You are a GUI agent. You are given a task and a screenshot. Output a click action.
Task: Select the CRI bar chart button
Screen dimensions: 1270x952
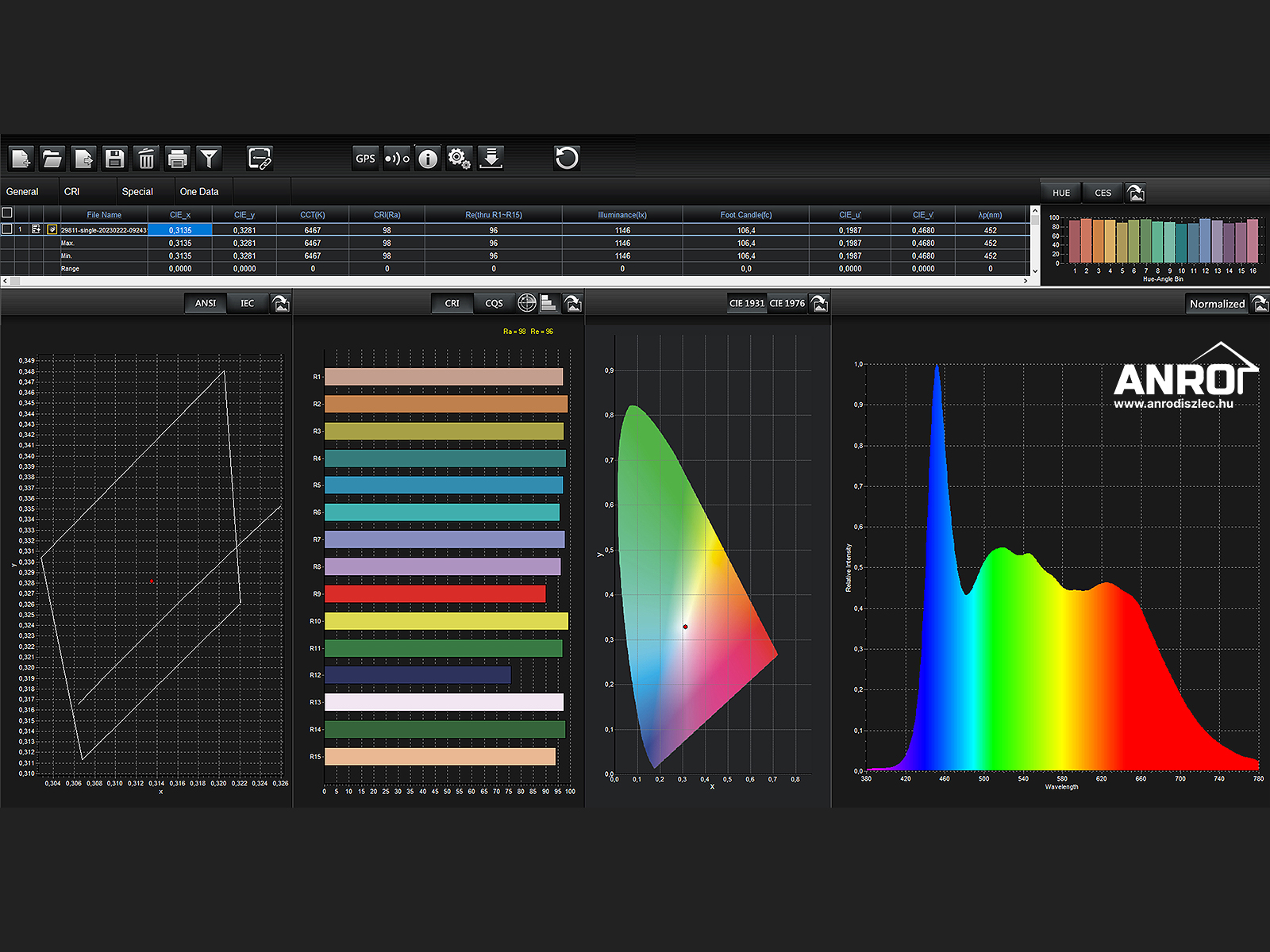[452, 303]
